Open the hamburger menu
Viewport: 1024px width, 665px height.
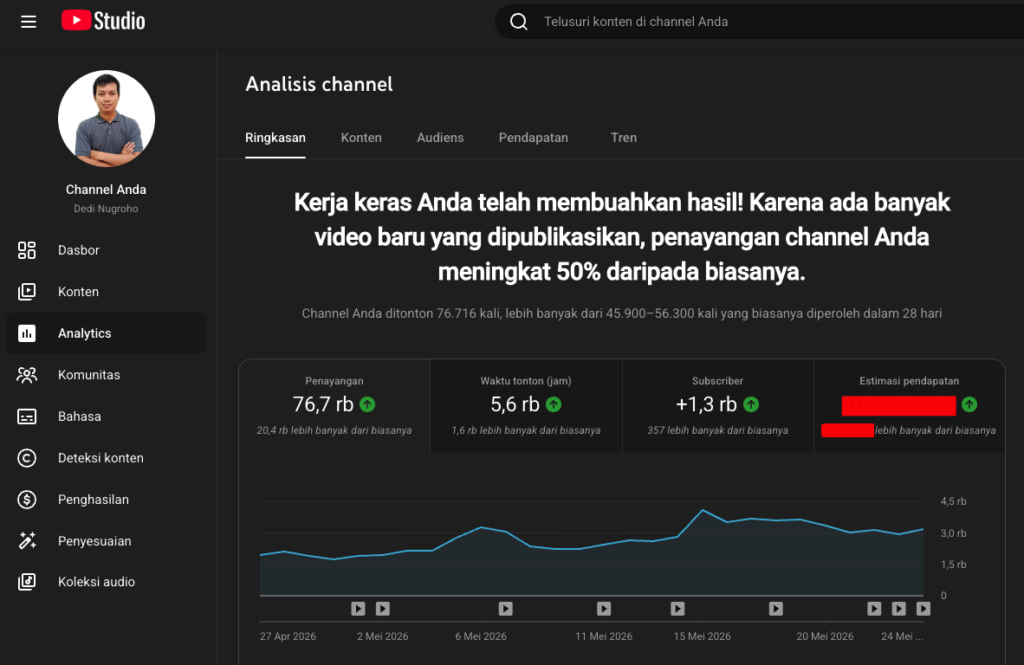(x=28, y=22)
